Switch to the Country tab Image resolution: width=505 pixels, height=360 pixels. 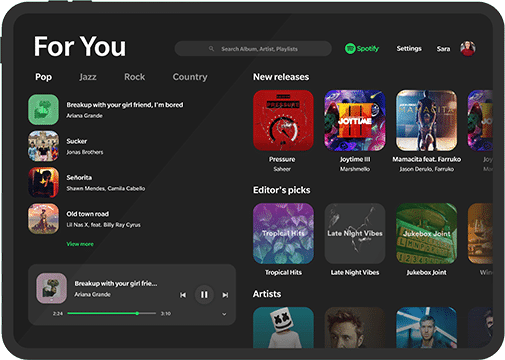tap(190, 77)
